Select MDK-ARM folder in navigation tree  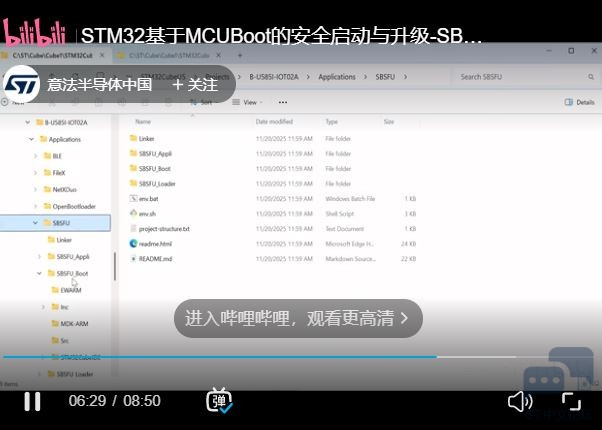pyautogui.click(x=70, y=324)
